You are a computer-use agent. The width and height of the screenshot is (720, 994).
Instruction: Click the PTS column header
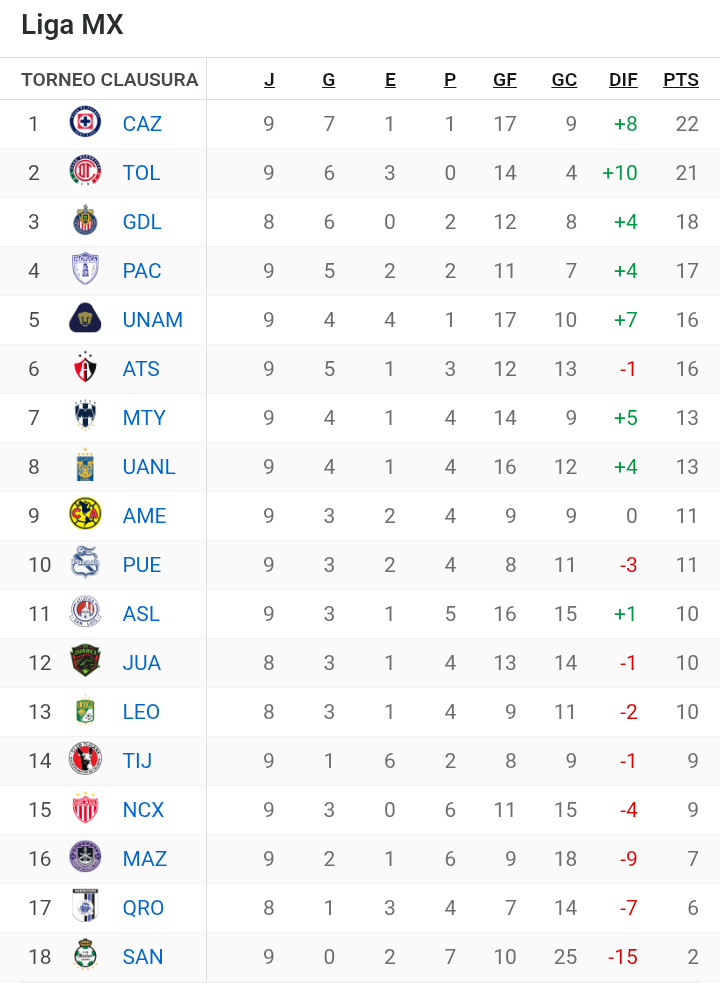(x=681, y=80)
